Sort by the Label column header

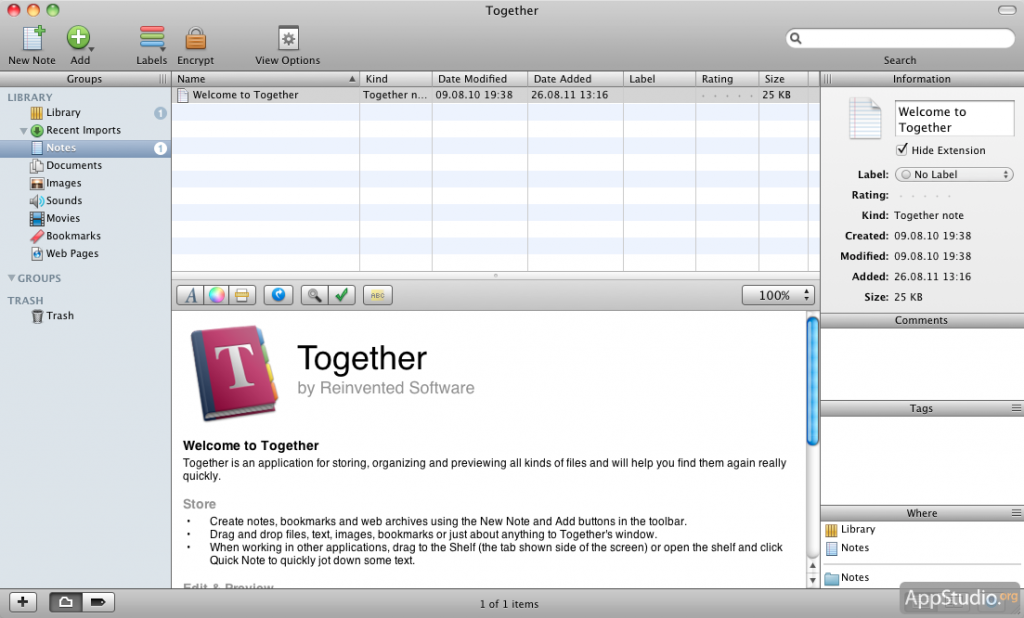pyautogui.click(x=660, y=78)
